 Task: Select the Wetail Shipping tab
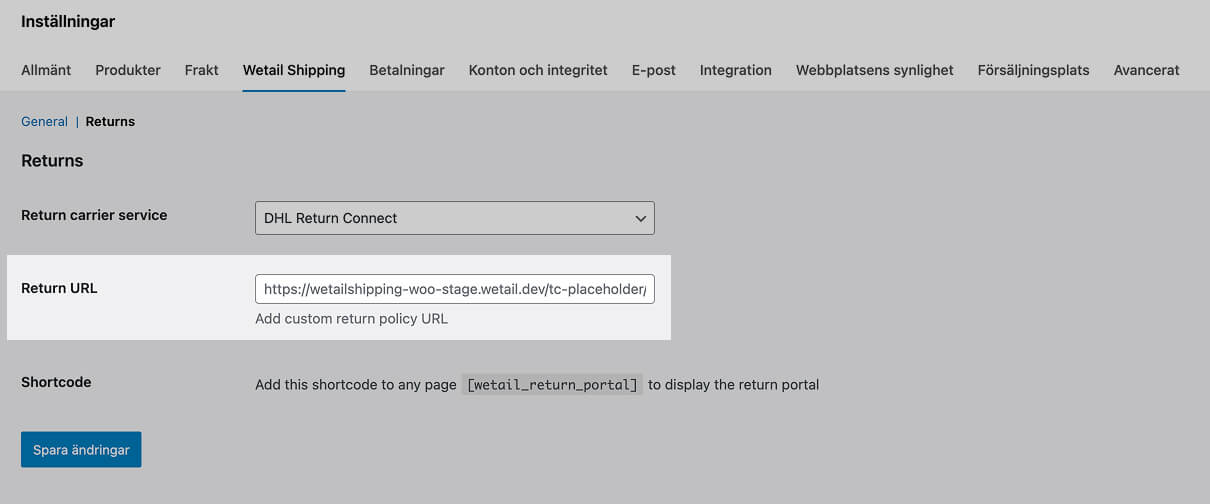click(294, 70)
